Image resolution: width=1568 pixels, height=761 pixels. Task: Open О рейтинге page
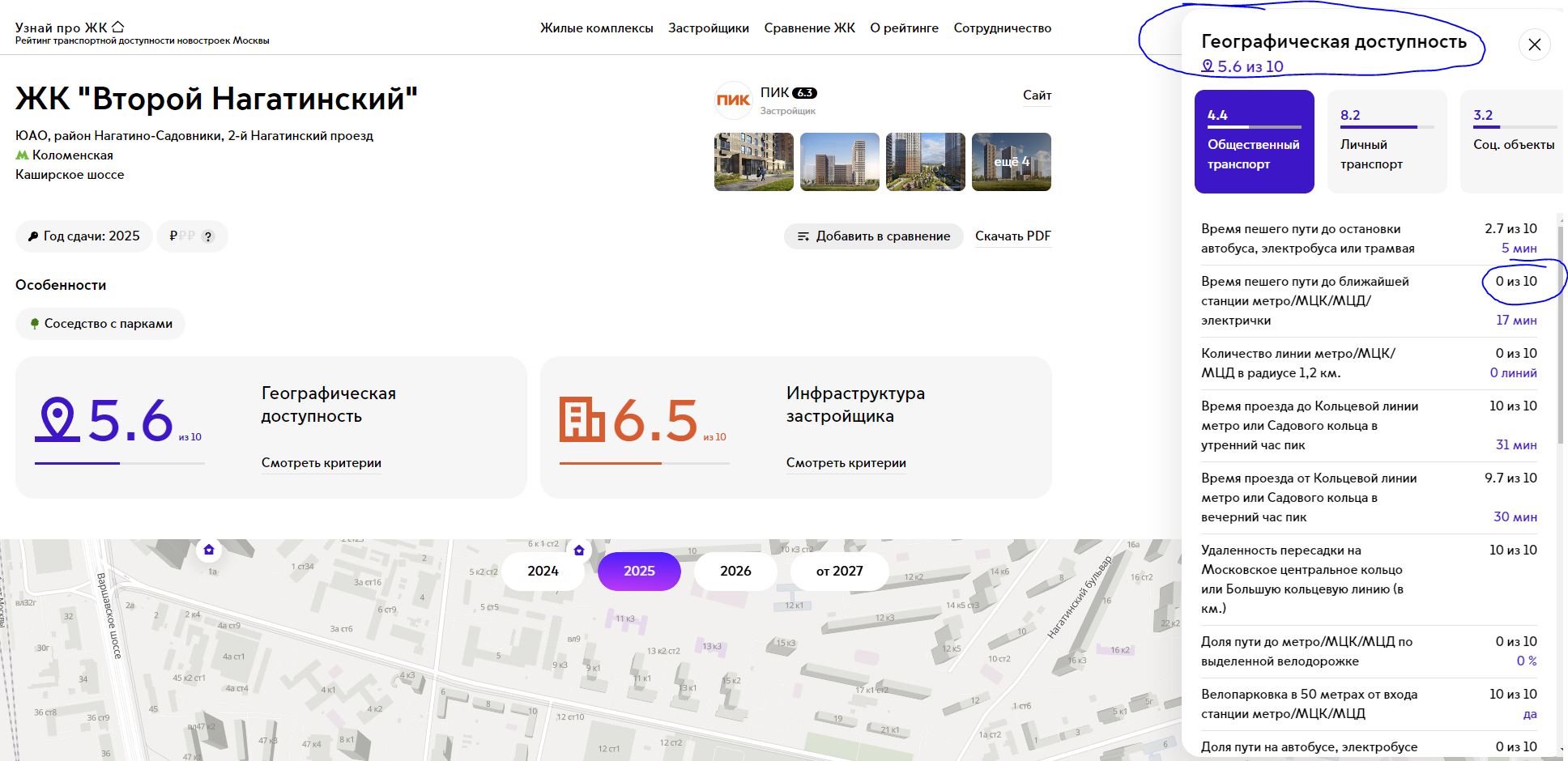point(905,28)
